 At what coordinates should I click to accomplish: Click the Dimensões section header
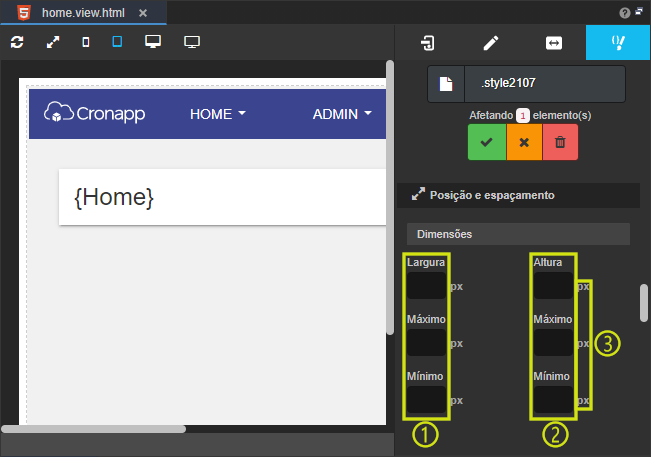[x=518, y=234]
